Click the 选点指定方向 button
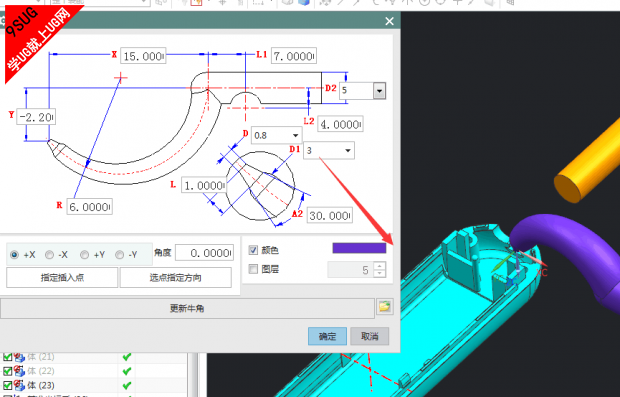Screen dimensions: 620x397 click(x=176, y=278)
